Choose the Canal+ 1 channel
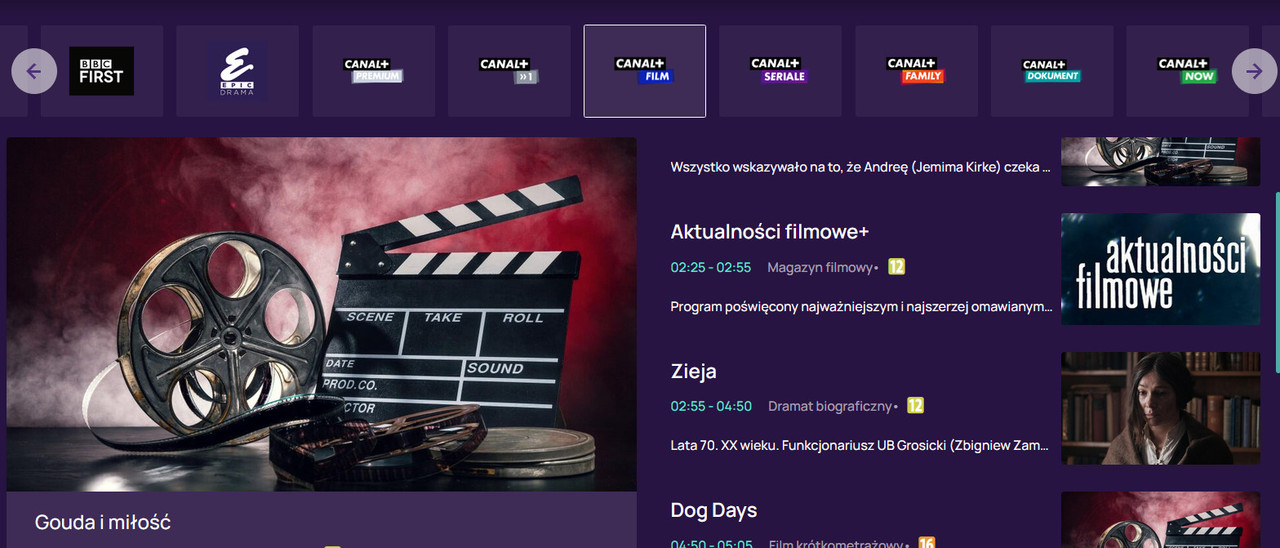The height and width of the screenshot is (548, 1280). pos(509,71)
